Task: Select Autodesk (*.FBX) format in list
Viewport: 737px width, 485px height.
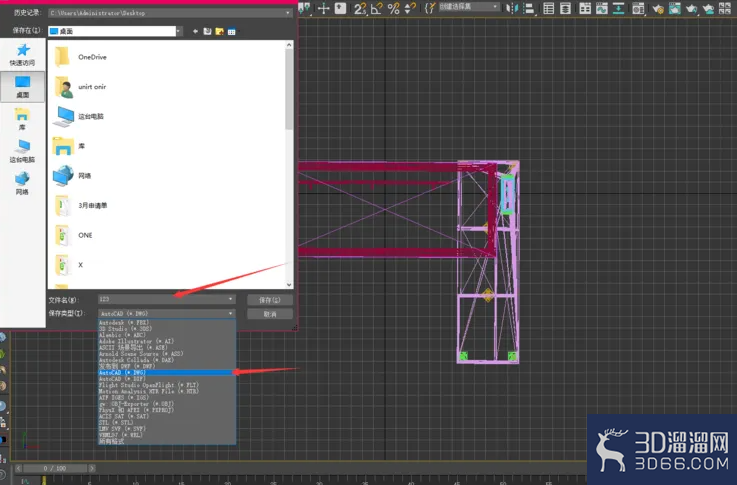Action: pos(166,322)
